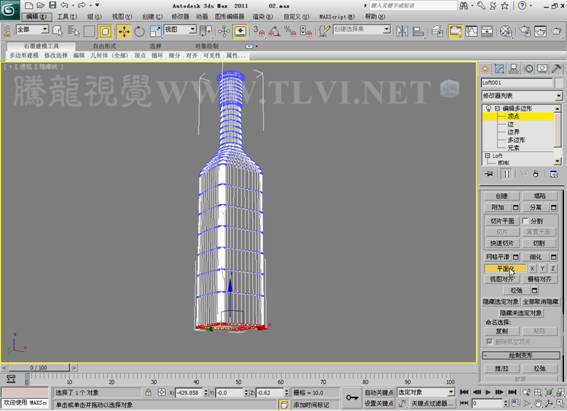Open Select by Name list tool
567x411 pixels.
(x=73, y=31)
